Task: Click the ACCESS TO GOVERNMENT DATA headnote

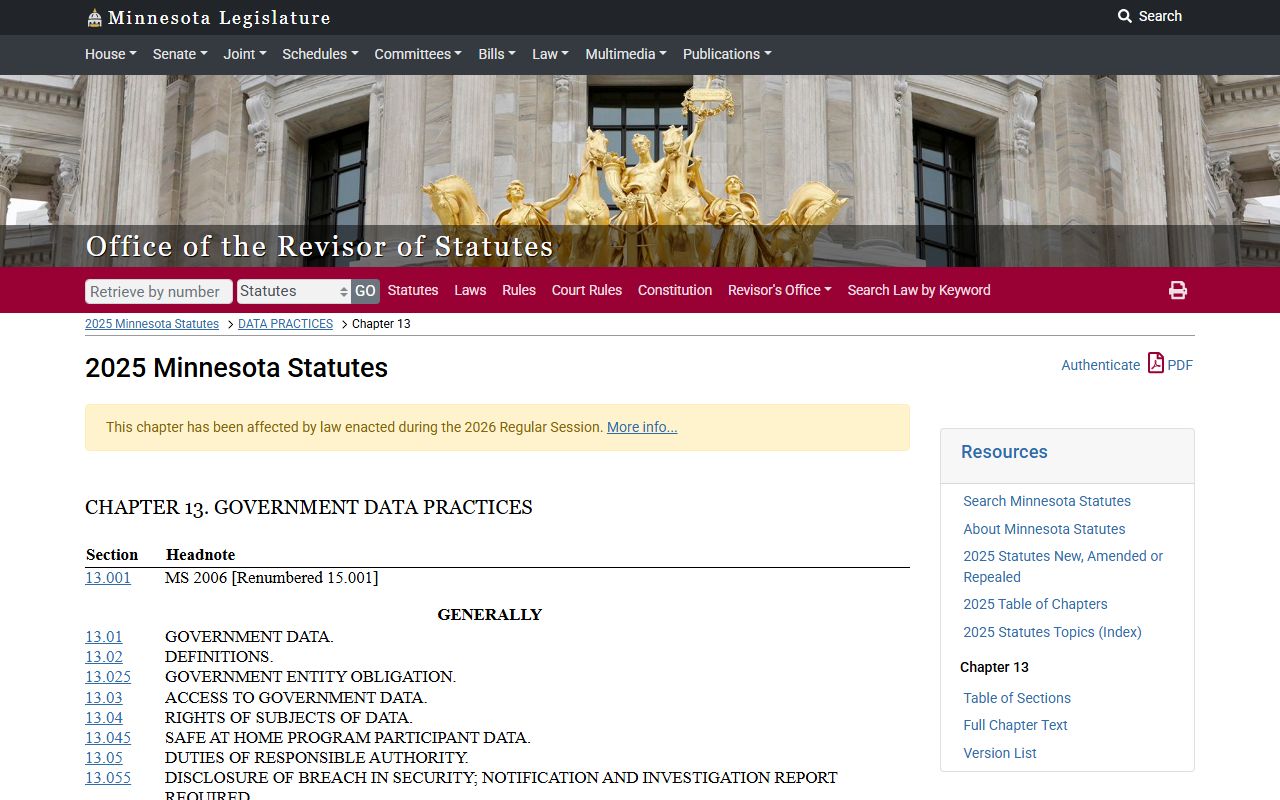Action: 296,698
